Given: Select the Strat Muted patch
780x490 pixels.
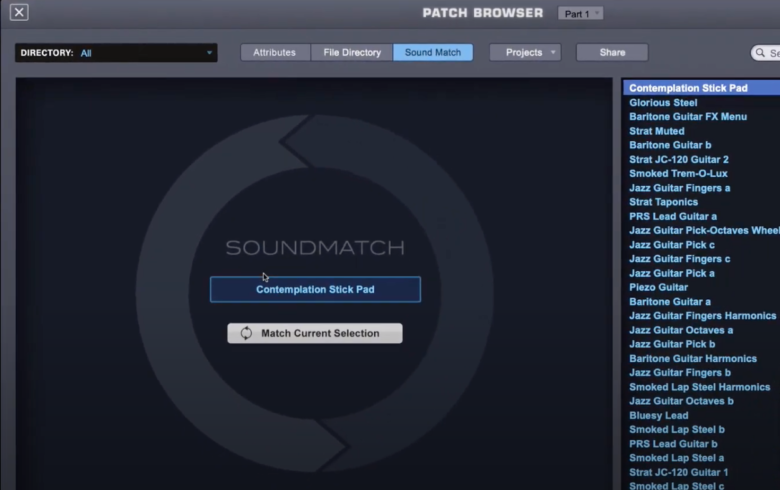Looking at the screenshot, I should point(657,131).
